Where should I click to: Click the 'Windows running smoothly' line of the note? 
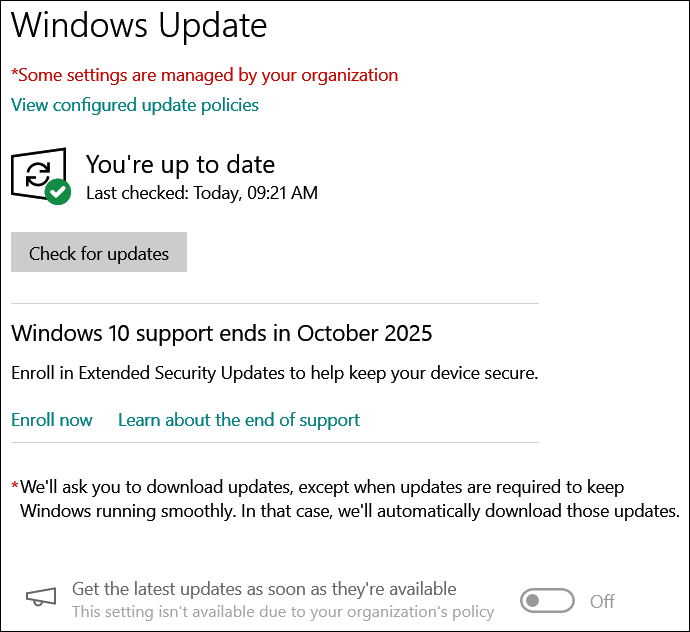pyautogui.click(x=350, y=511)
